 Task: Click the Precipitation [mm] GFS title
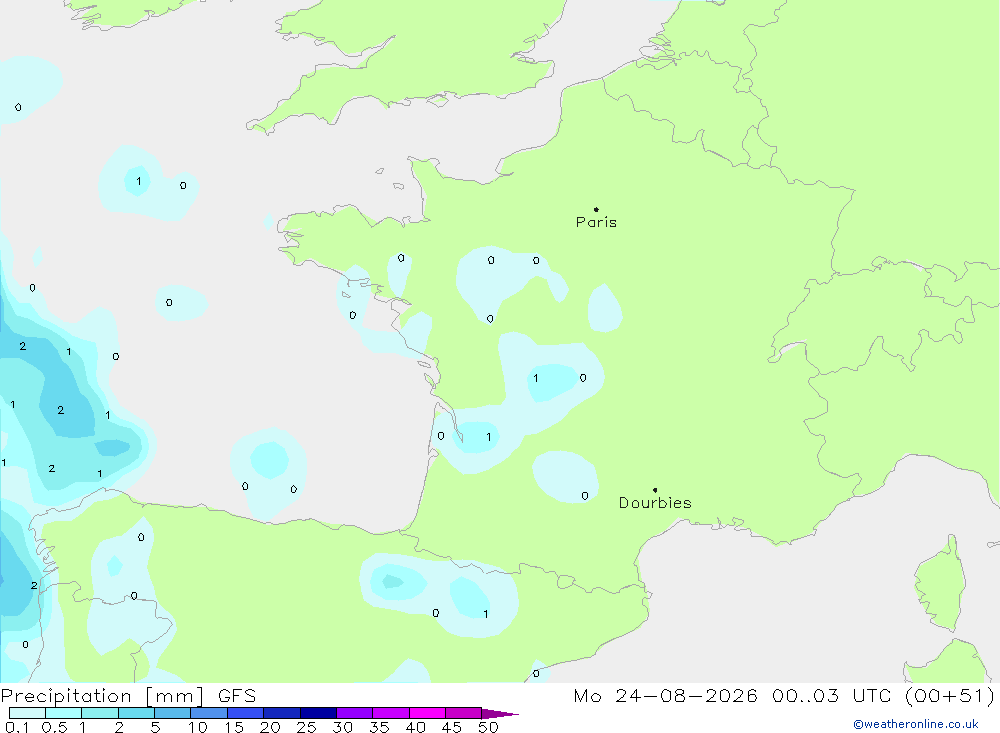coord(128,695)
